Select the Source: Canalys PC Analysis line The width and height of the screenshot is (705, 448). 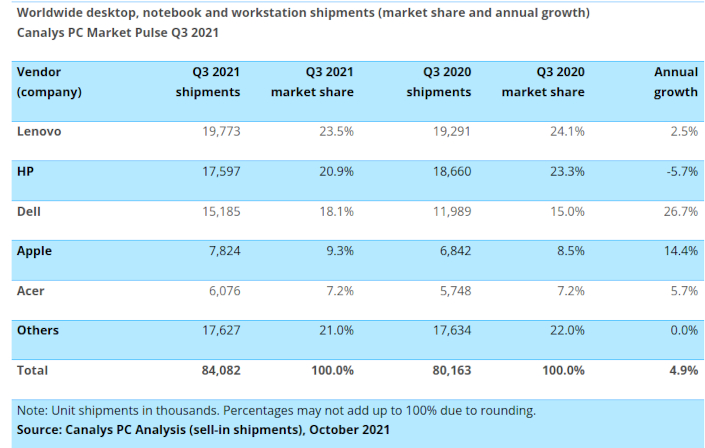point(203,429)
